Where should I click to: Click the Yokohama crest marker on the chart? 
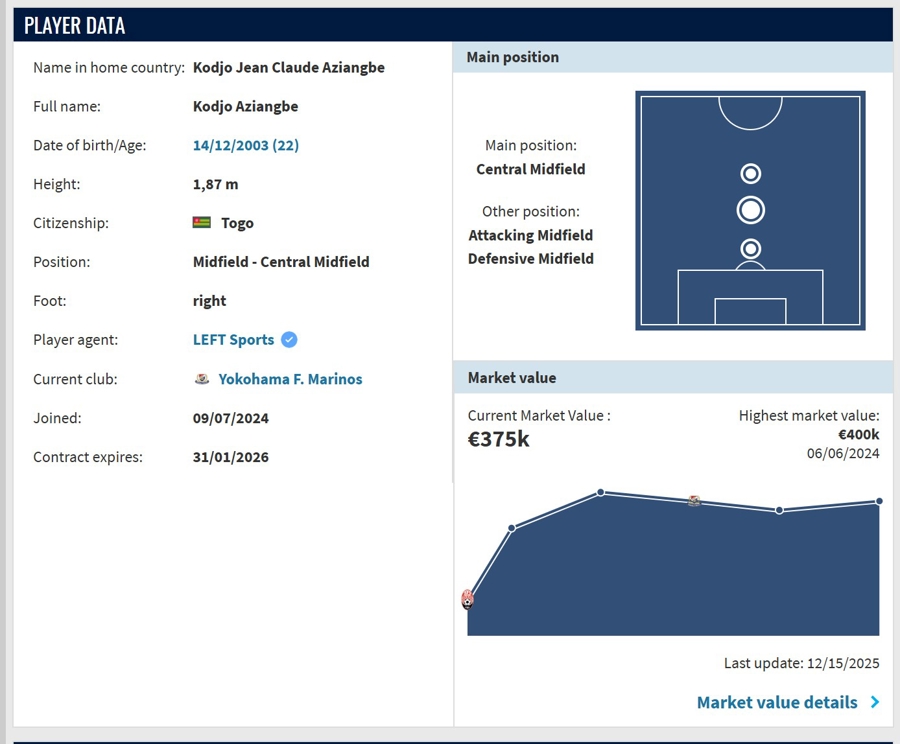694,500
